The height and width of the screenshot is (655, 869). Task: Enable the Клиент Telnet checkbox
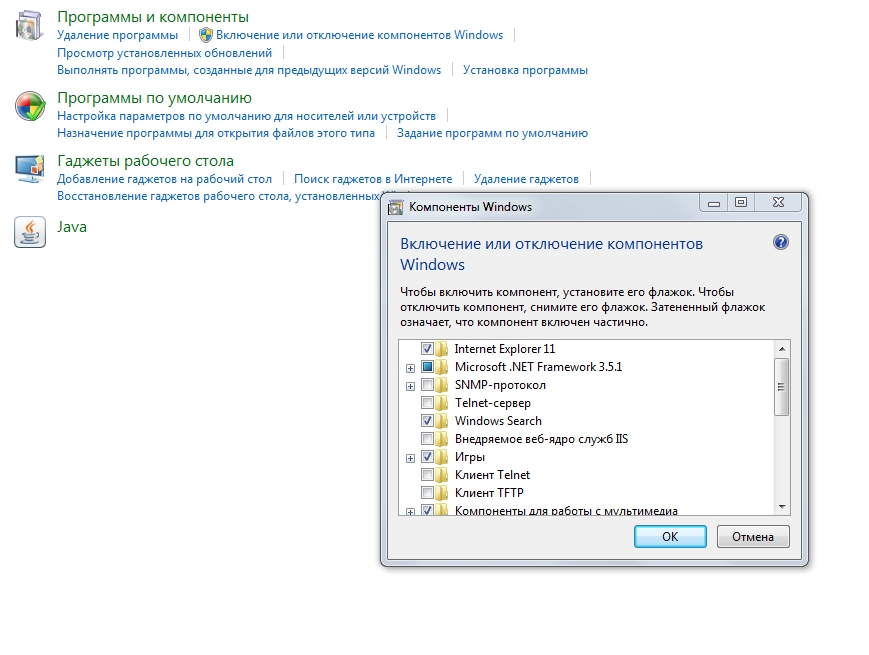pos(427,475)
